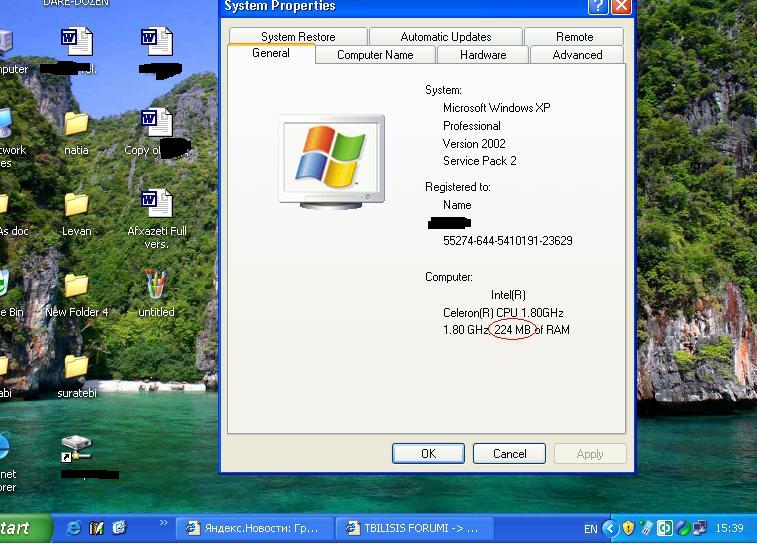
Task: Open the Advanced tab
Action: click(x=577, y=55)
